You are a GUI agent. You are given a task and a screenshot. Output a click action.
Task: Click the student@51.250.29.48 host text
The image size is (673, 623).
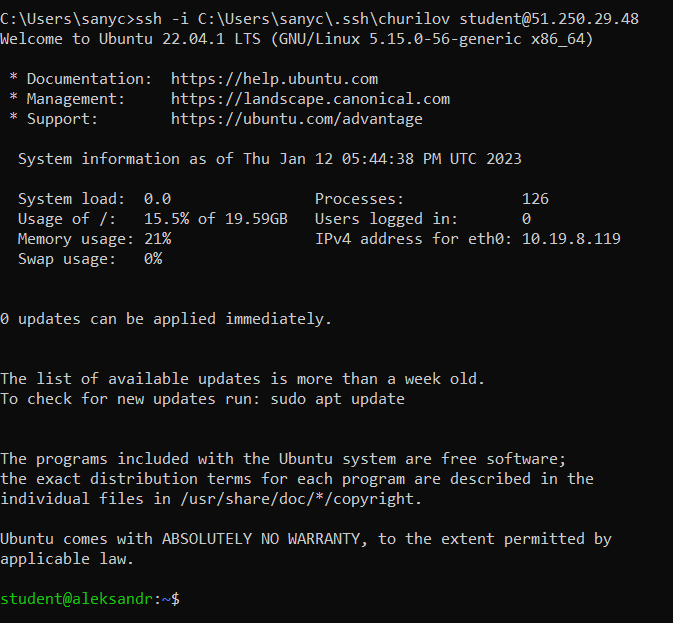(x=549, y=19)
